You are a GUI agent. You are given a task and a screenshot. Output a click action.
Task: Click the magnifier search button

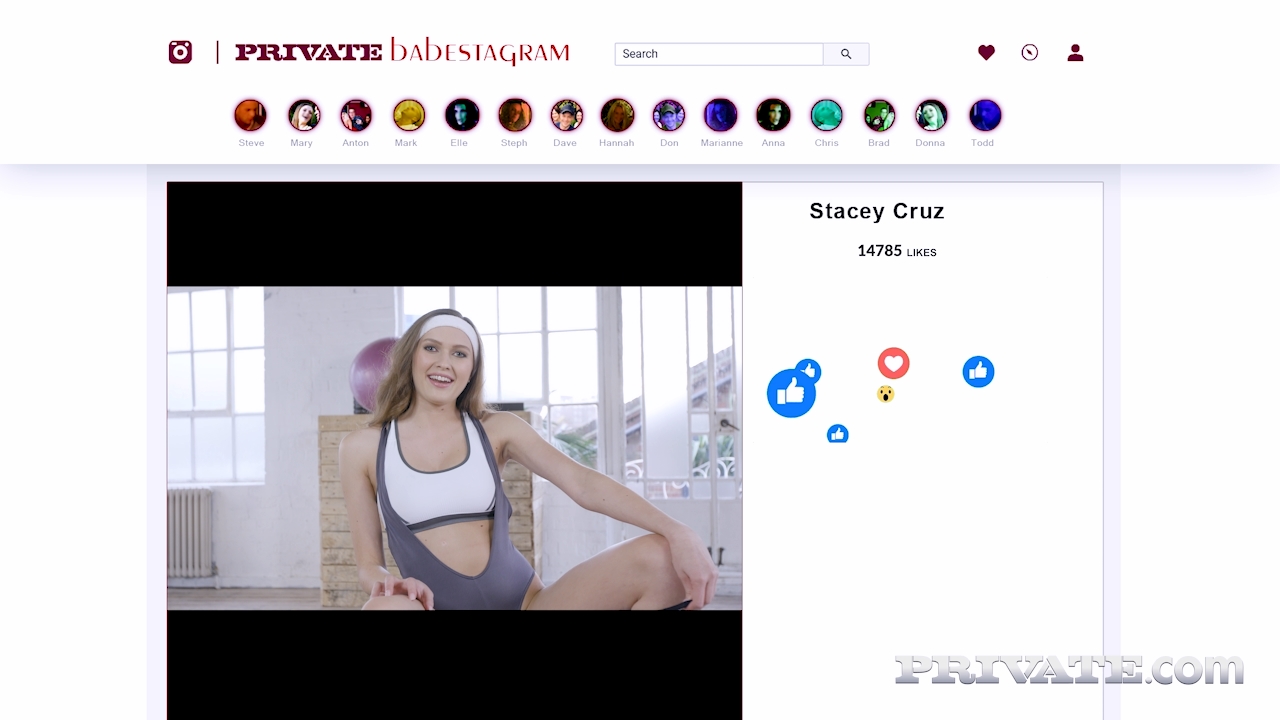coord(846,54)
